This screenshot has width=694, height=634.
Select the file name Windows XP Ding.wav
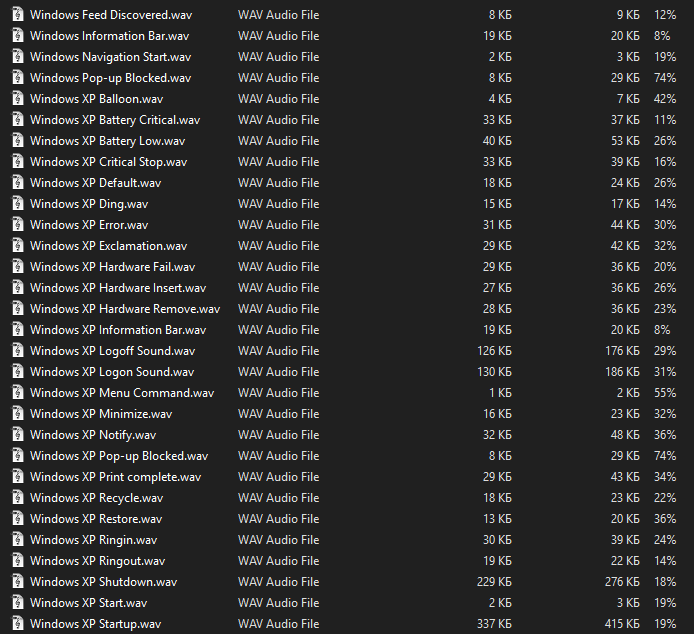(x=89, y=204)
